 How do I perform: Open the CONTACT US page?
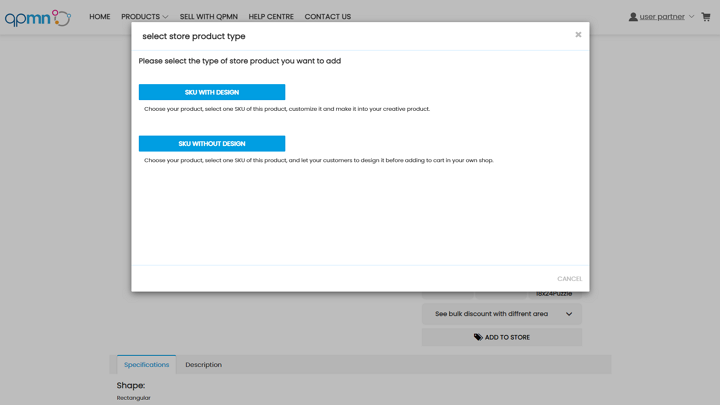(327, 17)
